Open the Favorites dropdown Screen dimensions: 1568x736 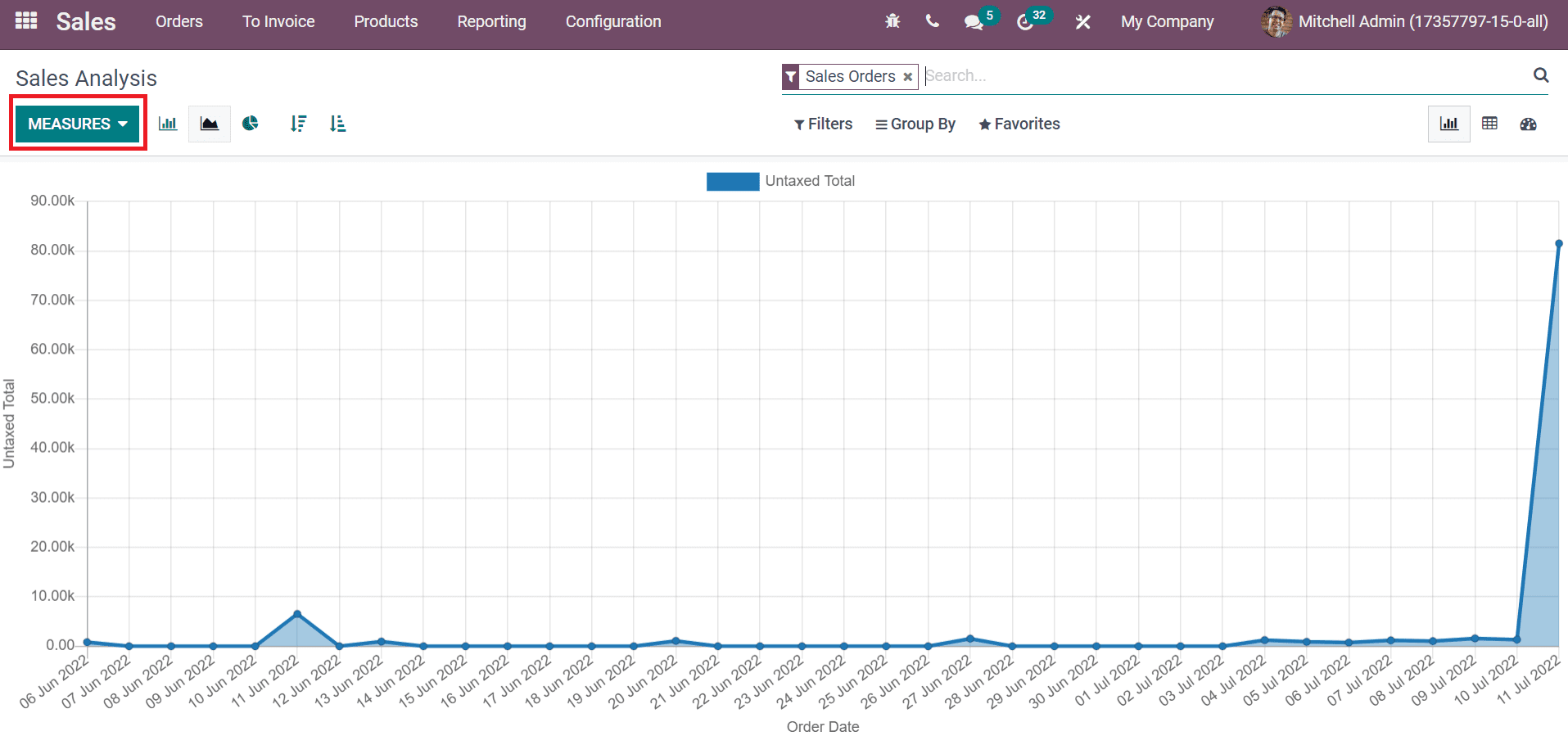pyautogui.click(x=1019, y=124)
